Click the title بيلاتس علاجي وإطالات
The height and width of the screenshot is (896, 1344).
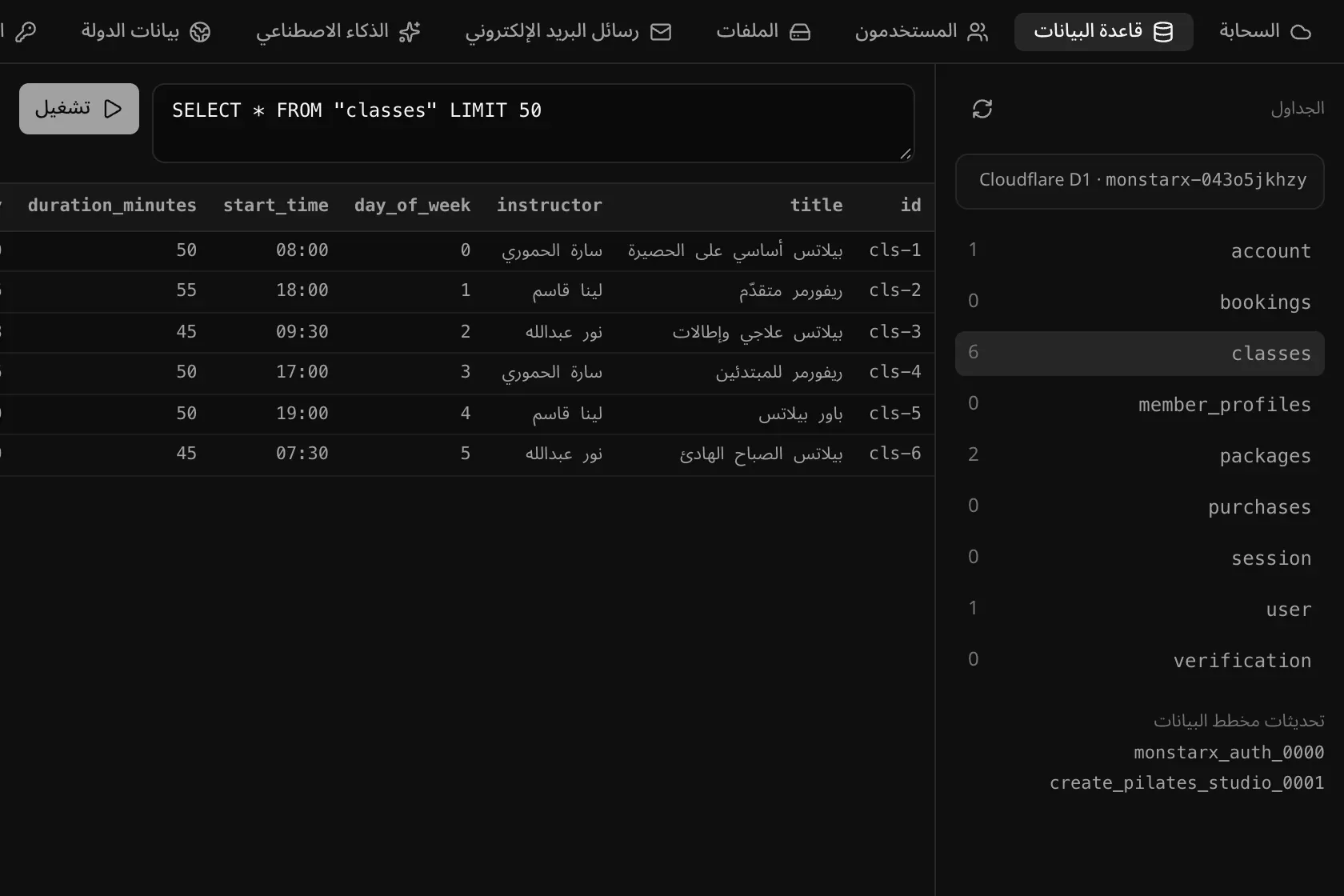point(758,333)
